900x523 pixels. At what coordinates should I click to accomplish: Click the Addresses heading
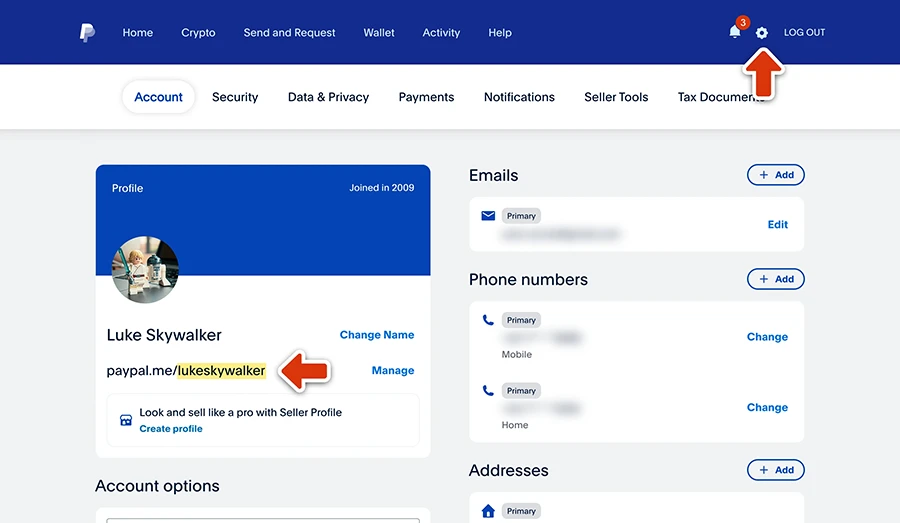(x=509, y=471)
